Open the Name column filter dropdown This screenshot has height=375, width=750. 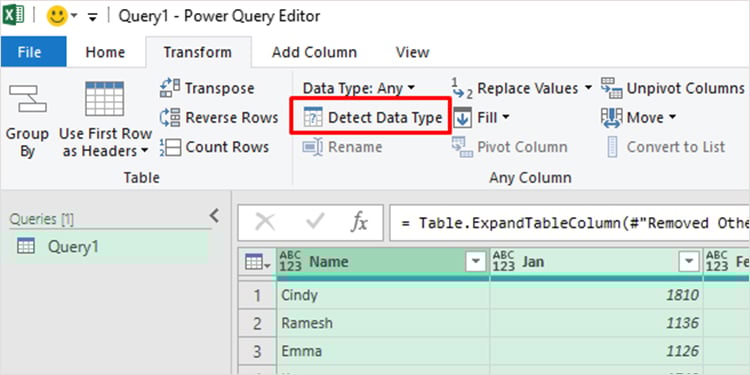[475, 262]
